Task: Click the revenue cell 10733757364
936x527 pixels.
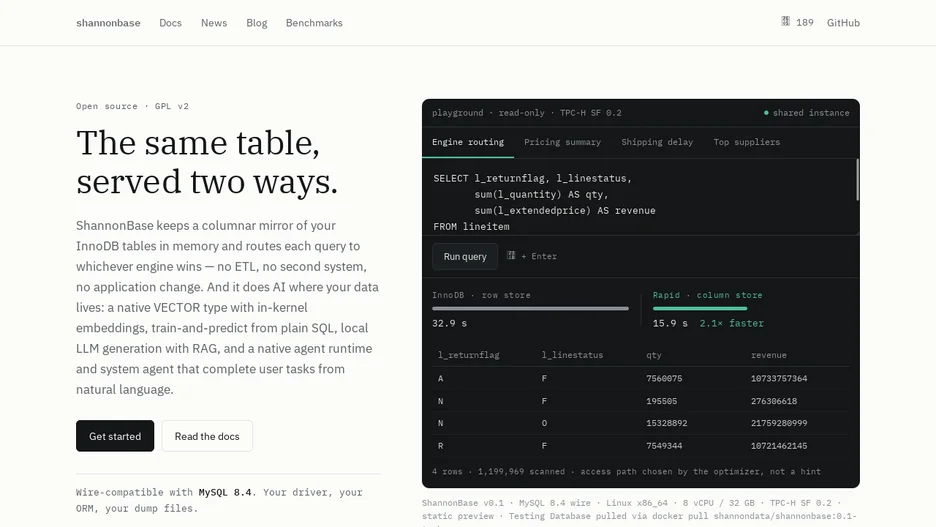Action: [779, 378]
